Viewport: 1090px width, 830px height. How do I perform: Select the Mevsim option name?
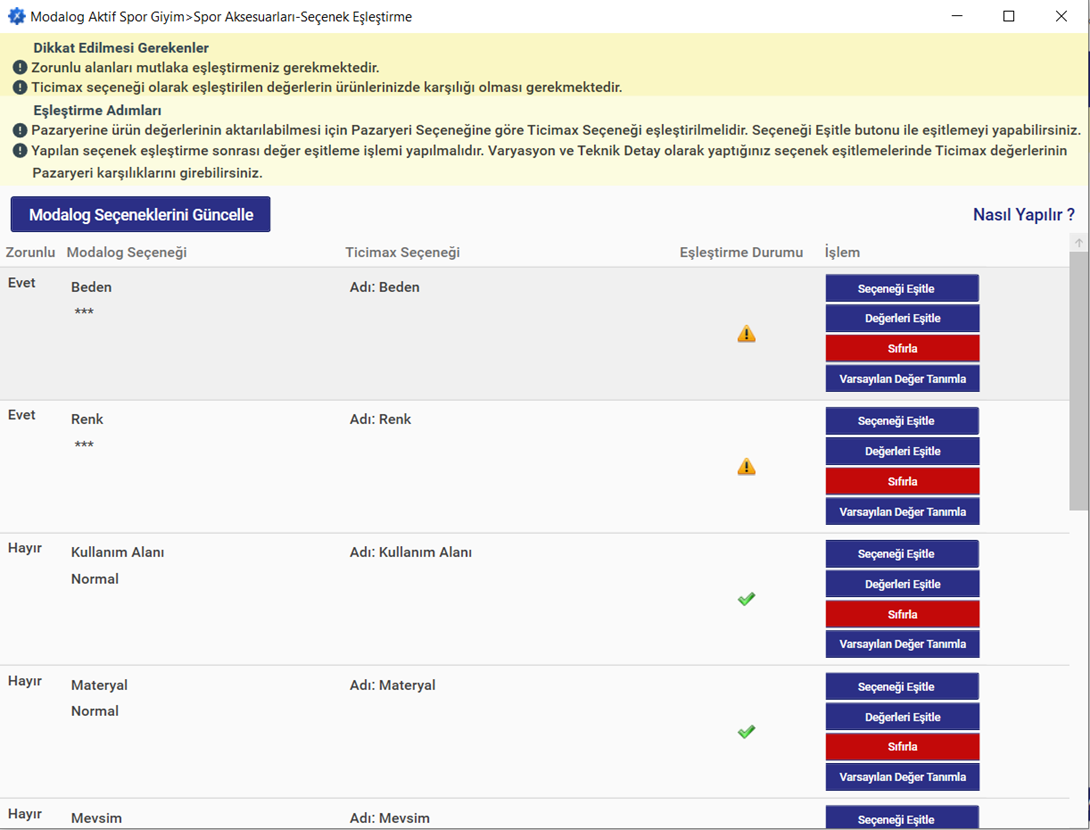pos(97,818)
